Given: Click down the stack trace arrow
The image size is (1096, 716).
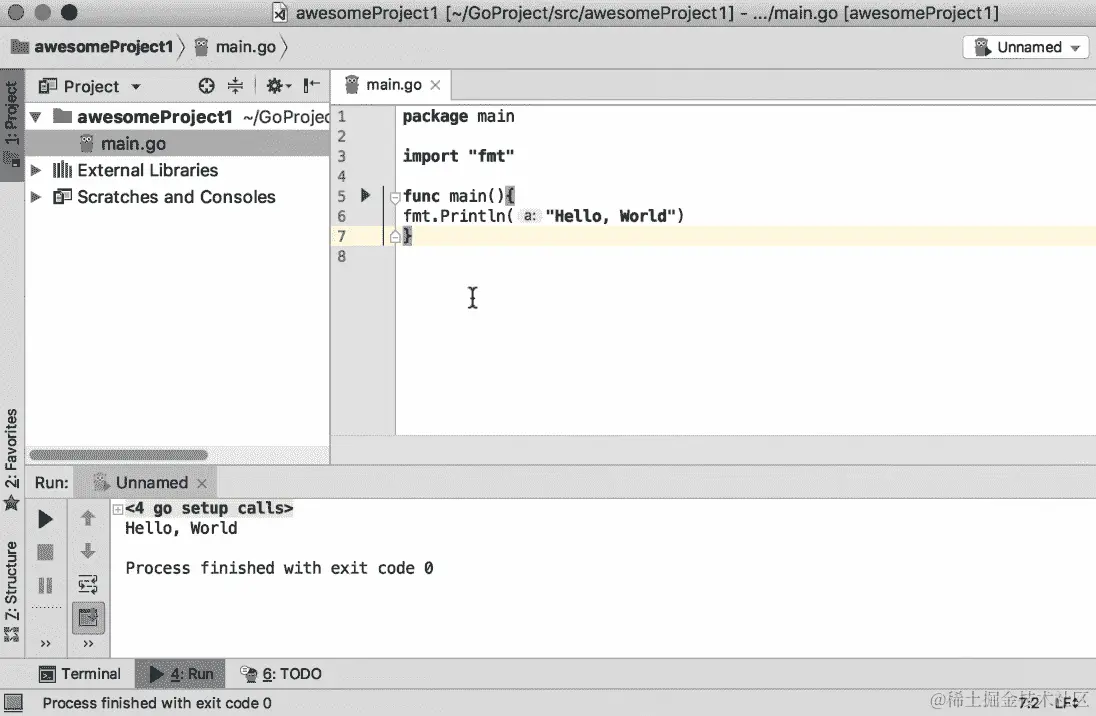Looking at the screenshot, I should [x=88, y=551].
